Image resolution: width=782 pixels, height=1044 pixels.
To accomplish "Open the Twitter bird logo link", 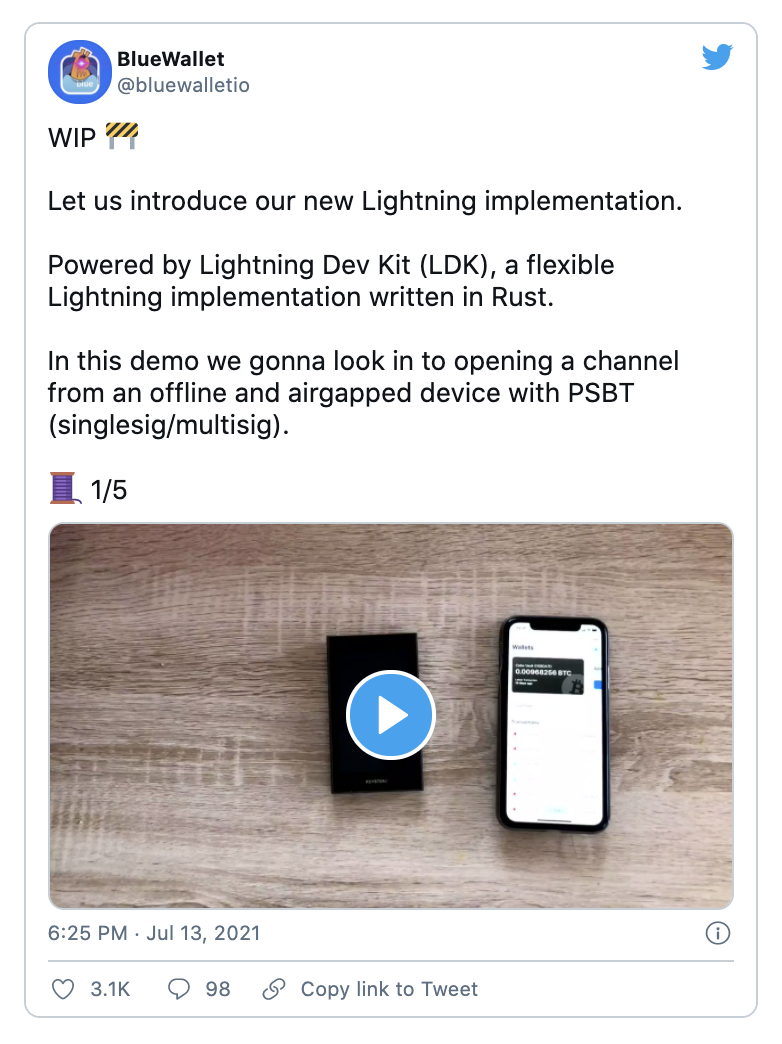I will 717,58.
